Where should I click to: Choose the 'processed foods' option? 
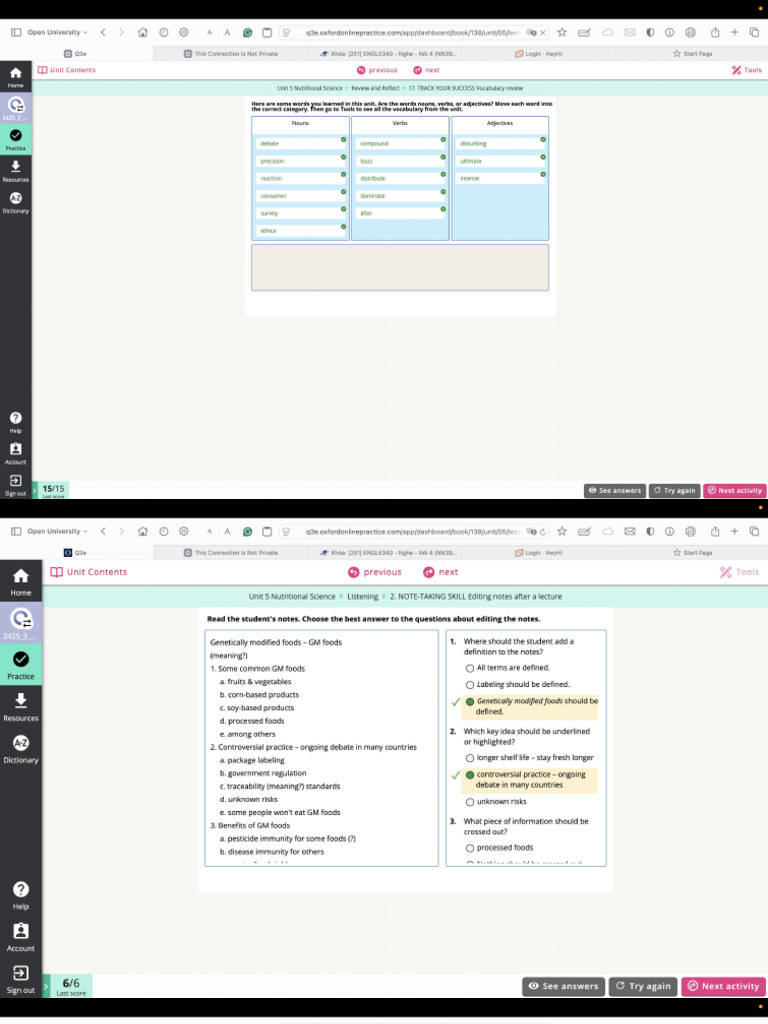tap(500, 847)
